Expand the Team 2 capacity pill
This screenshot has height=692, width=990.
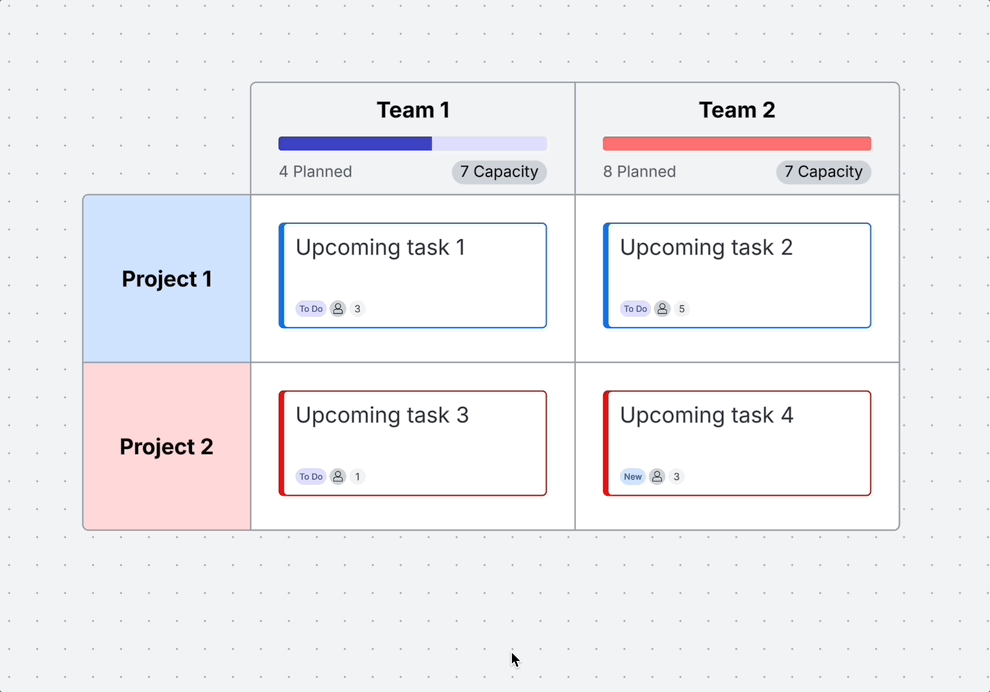point(823,172)
